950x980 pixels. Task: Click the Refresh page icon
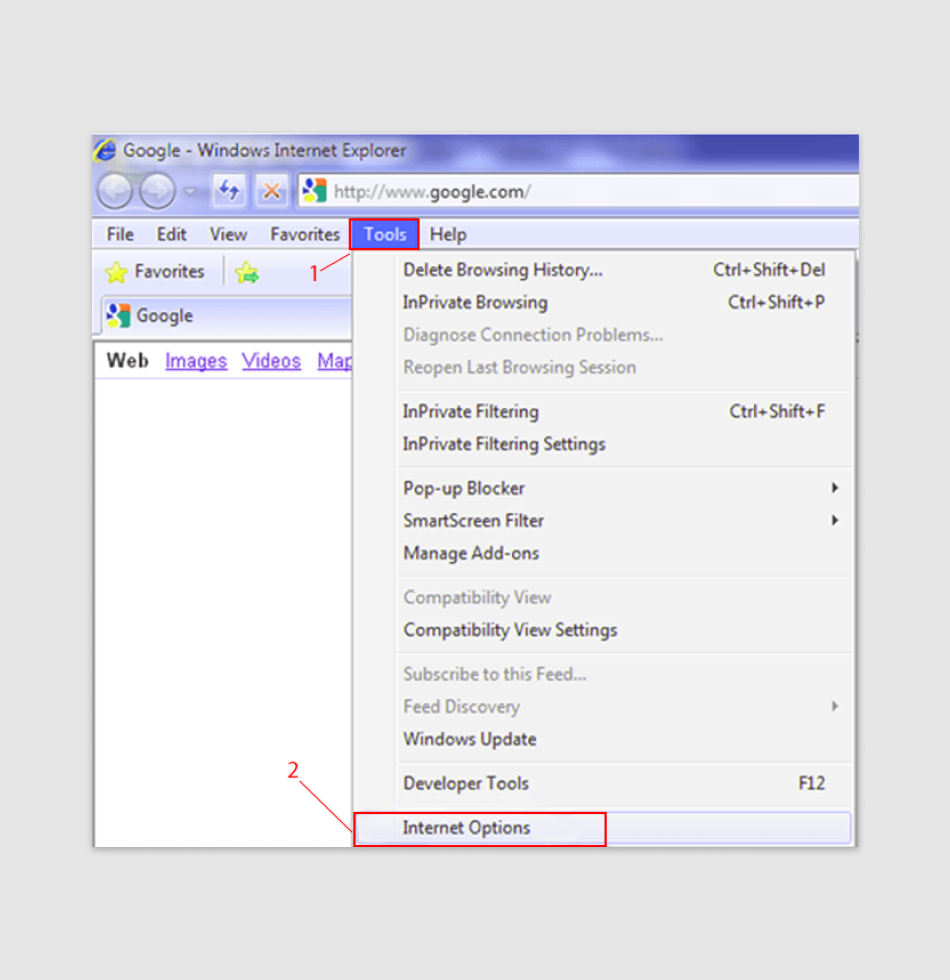(229, 190)
